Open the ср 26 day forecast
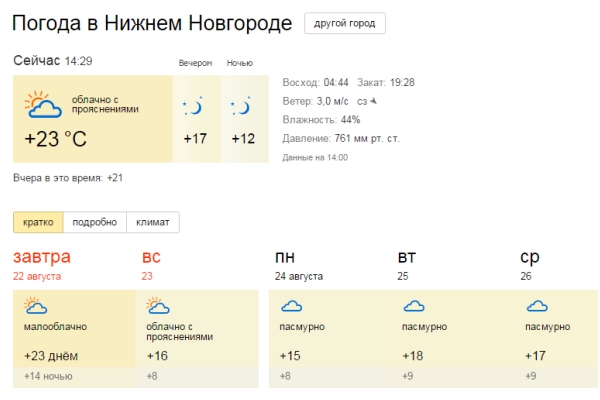This screenshot has height=400, width=600. click(530, 265)
